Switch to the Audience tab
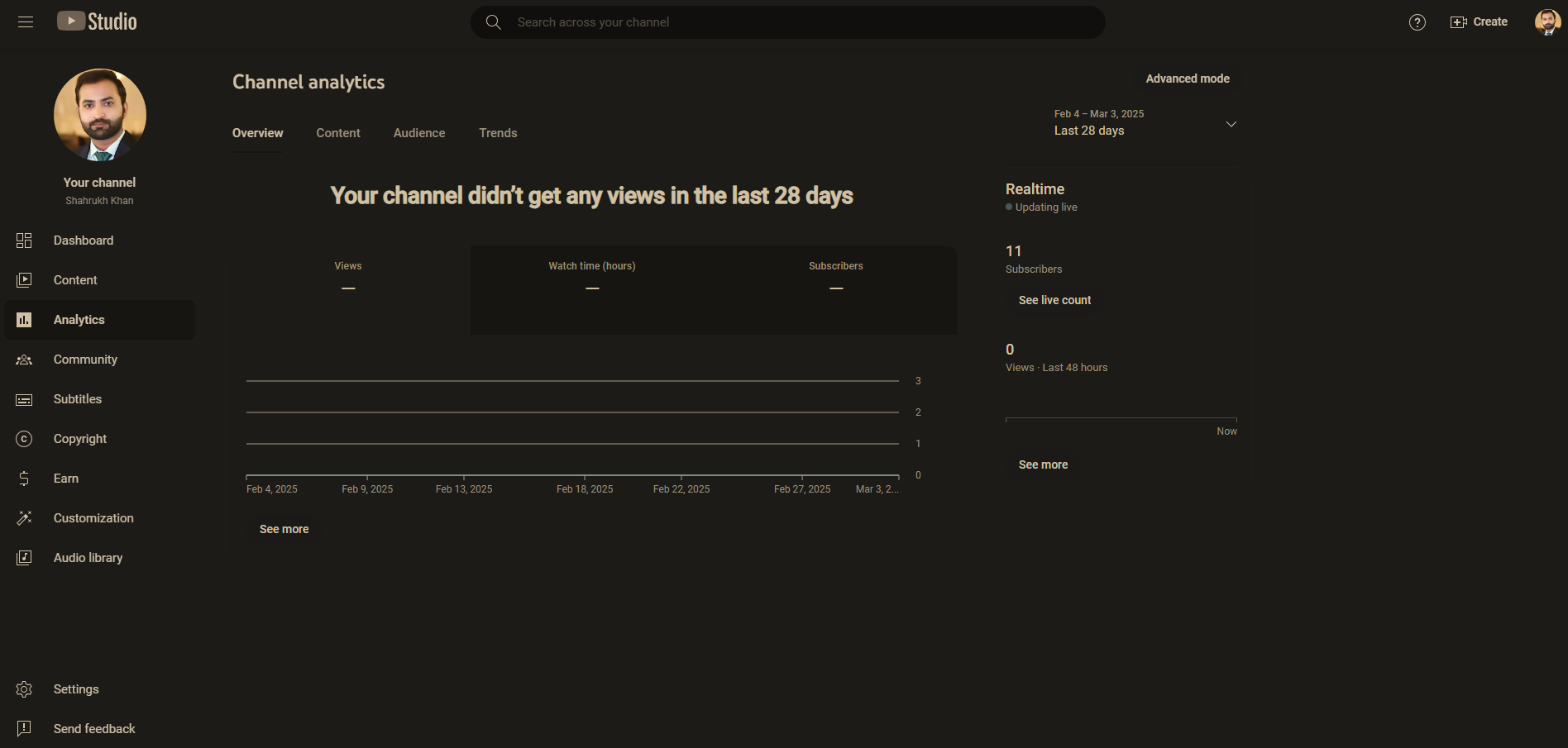The width and height of the screenshot is (1568, 748). point(418,132)
